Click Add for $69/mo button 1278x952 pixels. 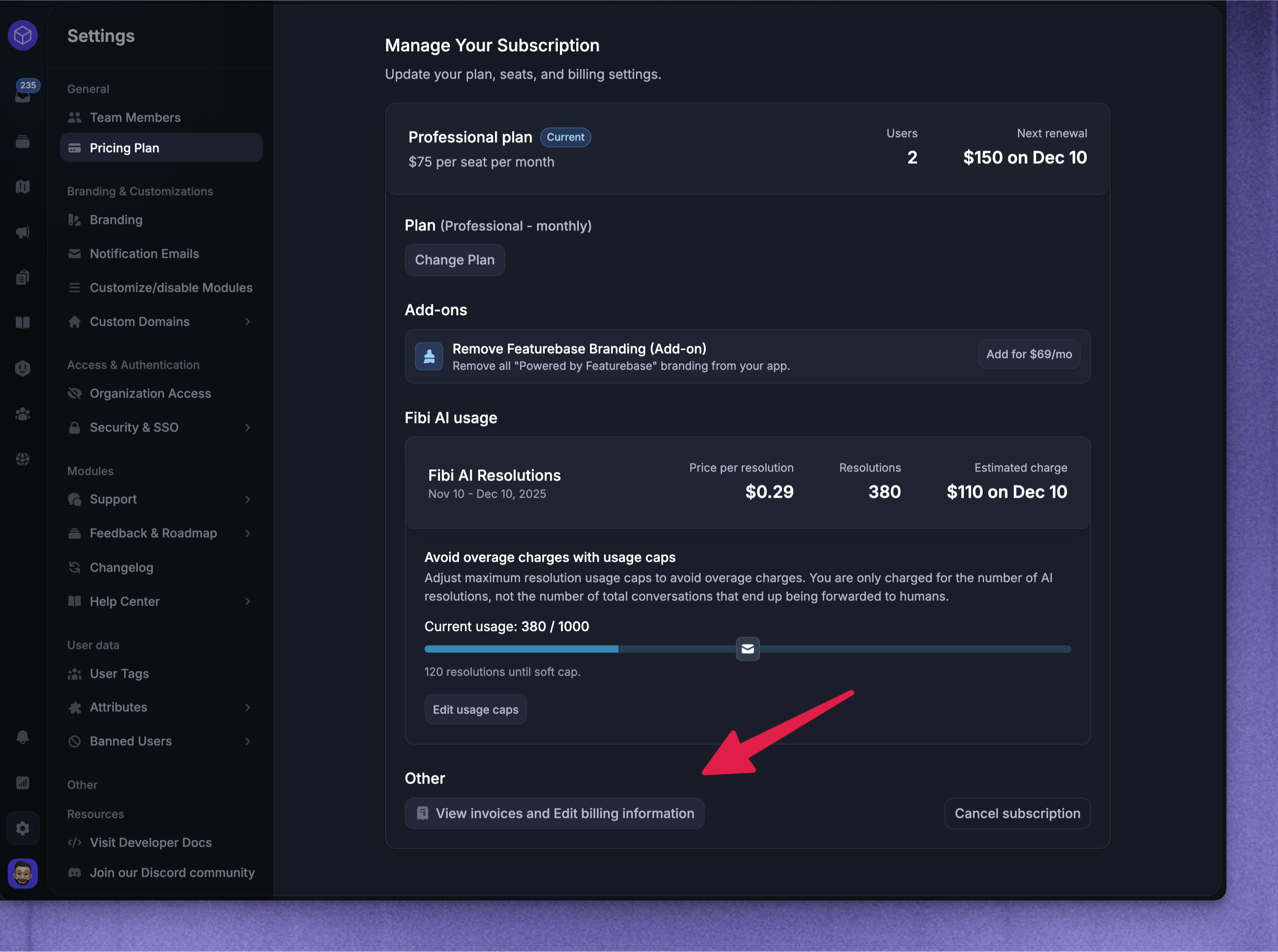click(1029, 355)
